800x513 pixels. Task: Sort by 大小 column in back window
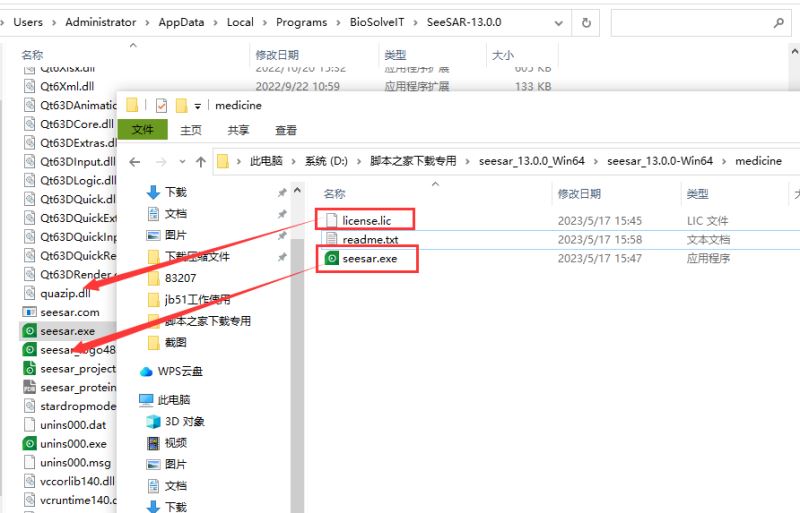pyautogui.click(x=503, y=55)
